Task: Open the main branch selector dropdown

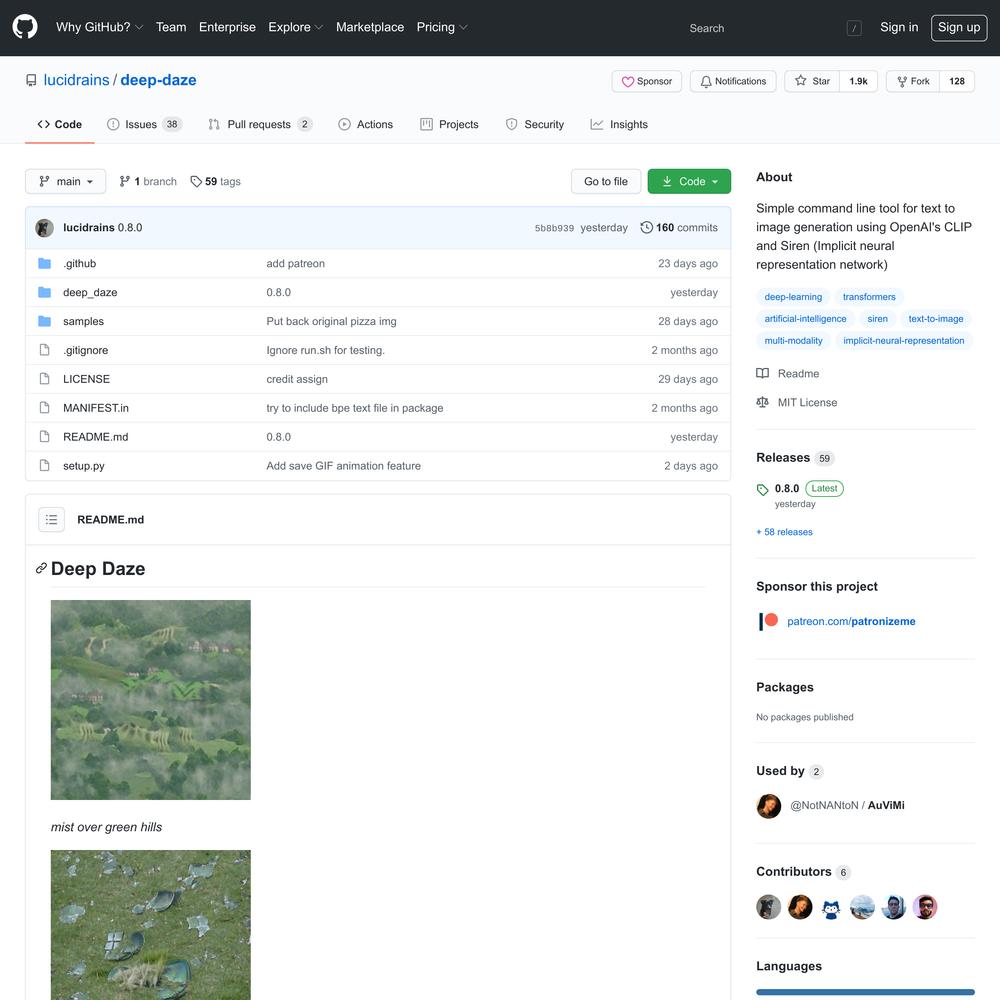Action: [65, 181]
